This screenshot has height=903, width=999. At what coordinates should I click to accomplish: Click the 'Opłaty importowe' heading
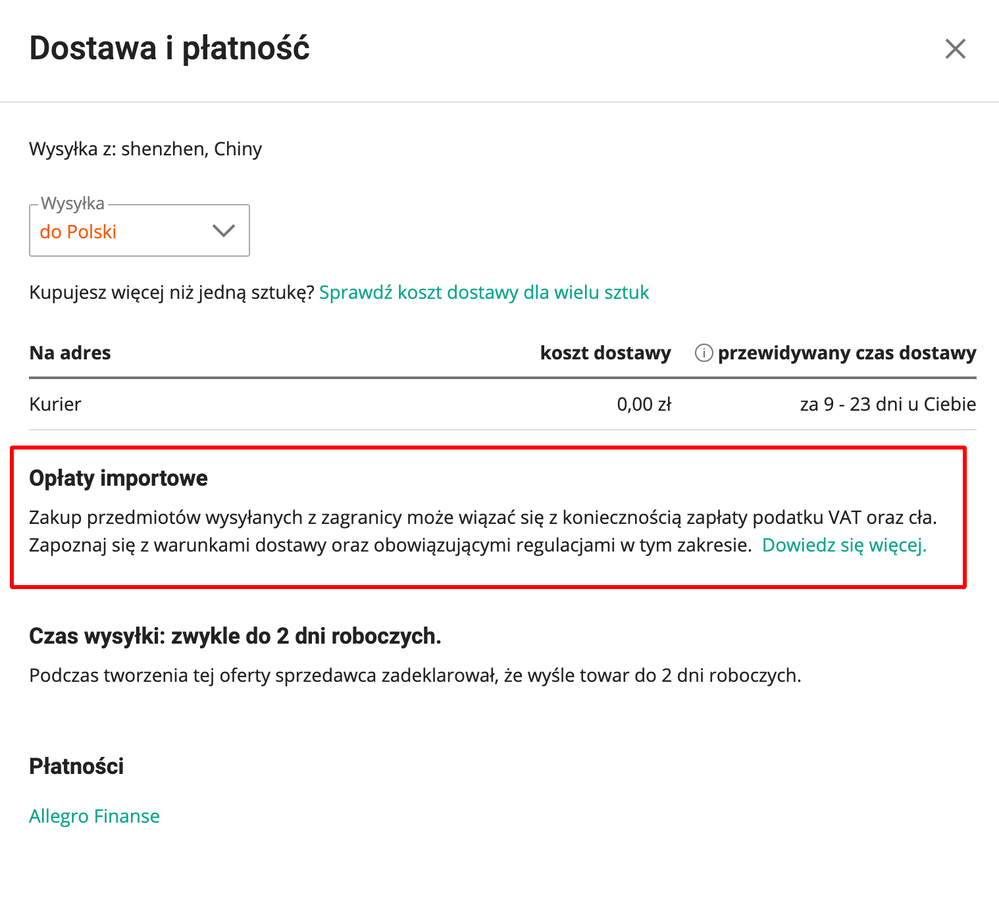[x=119, y=479]
